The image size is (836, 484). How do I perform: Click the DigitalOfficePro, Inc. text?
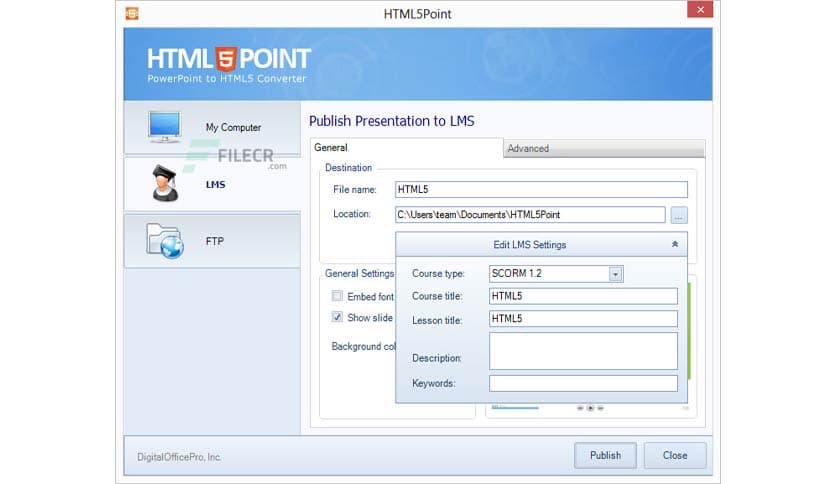pos(179,457)
